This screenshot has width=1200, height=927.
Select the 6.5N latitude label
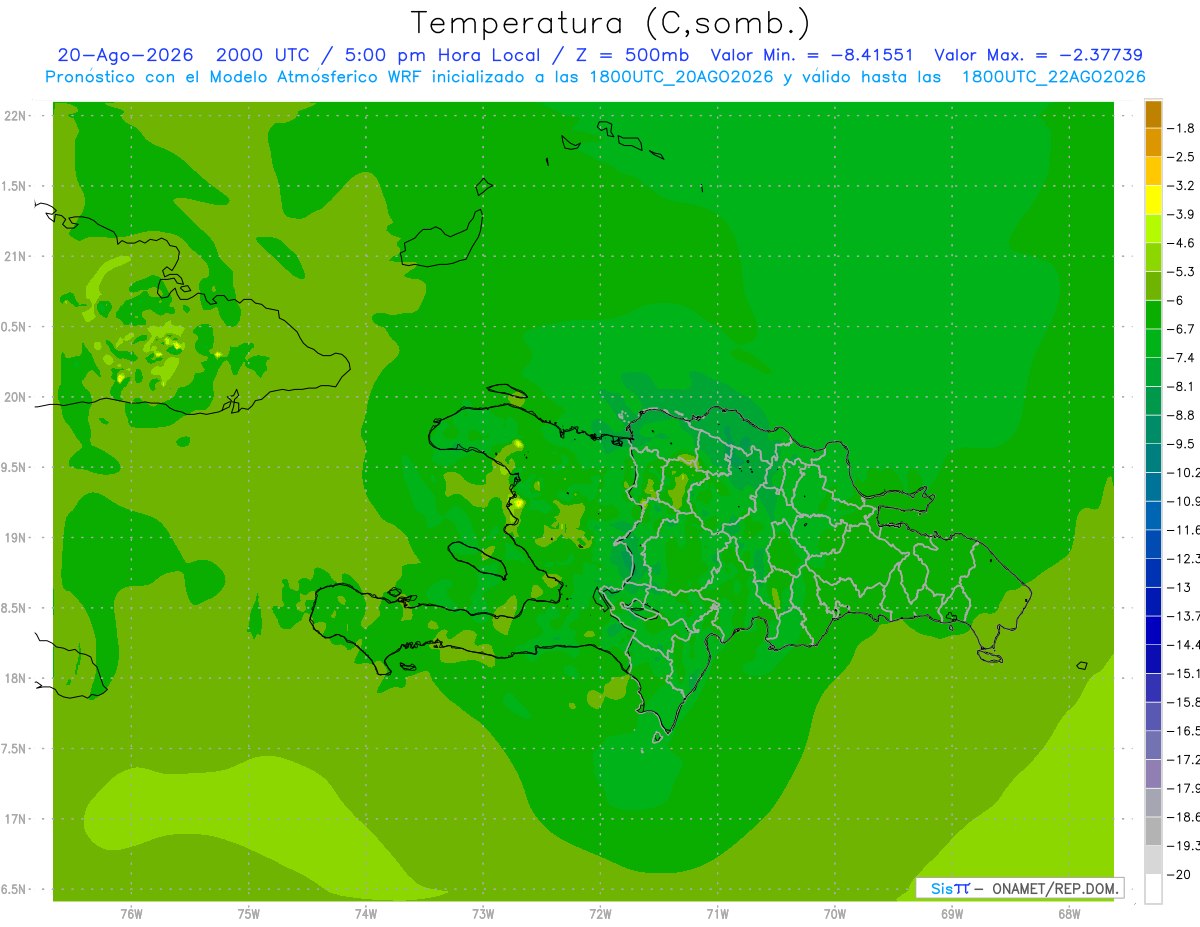pyautogui.click(x=13, y=889)
